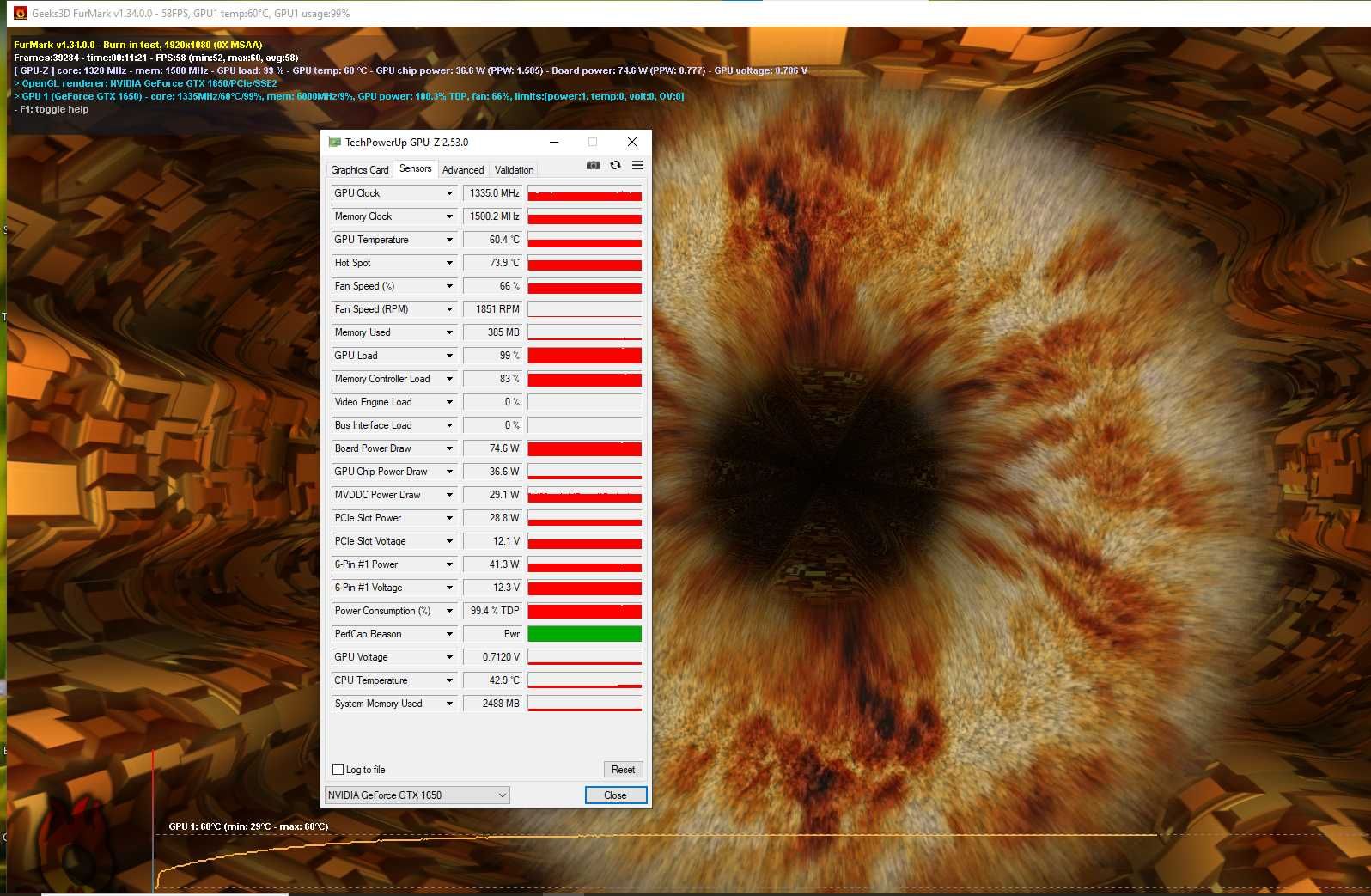Viewport: 1371px width, 896px height.
Task: Expand the 6-Pin #1 Power dropdown
Action: 449,564
